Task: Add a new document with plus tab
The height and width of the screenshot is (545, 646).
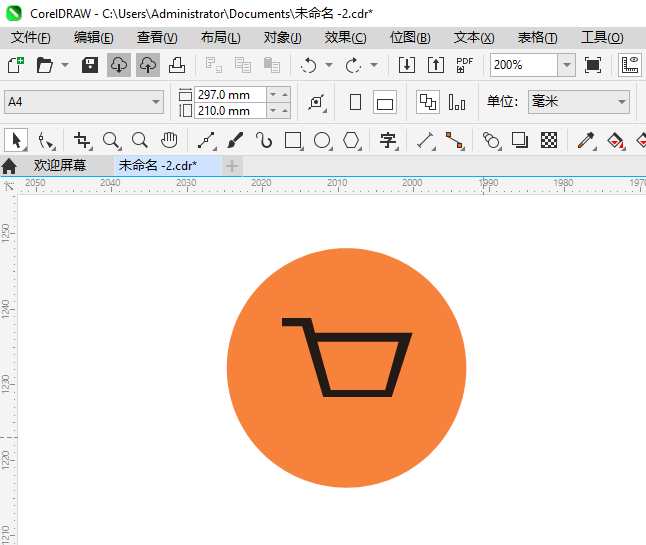Action: [x=232, y=166]
